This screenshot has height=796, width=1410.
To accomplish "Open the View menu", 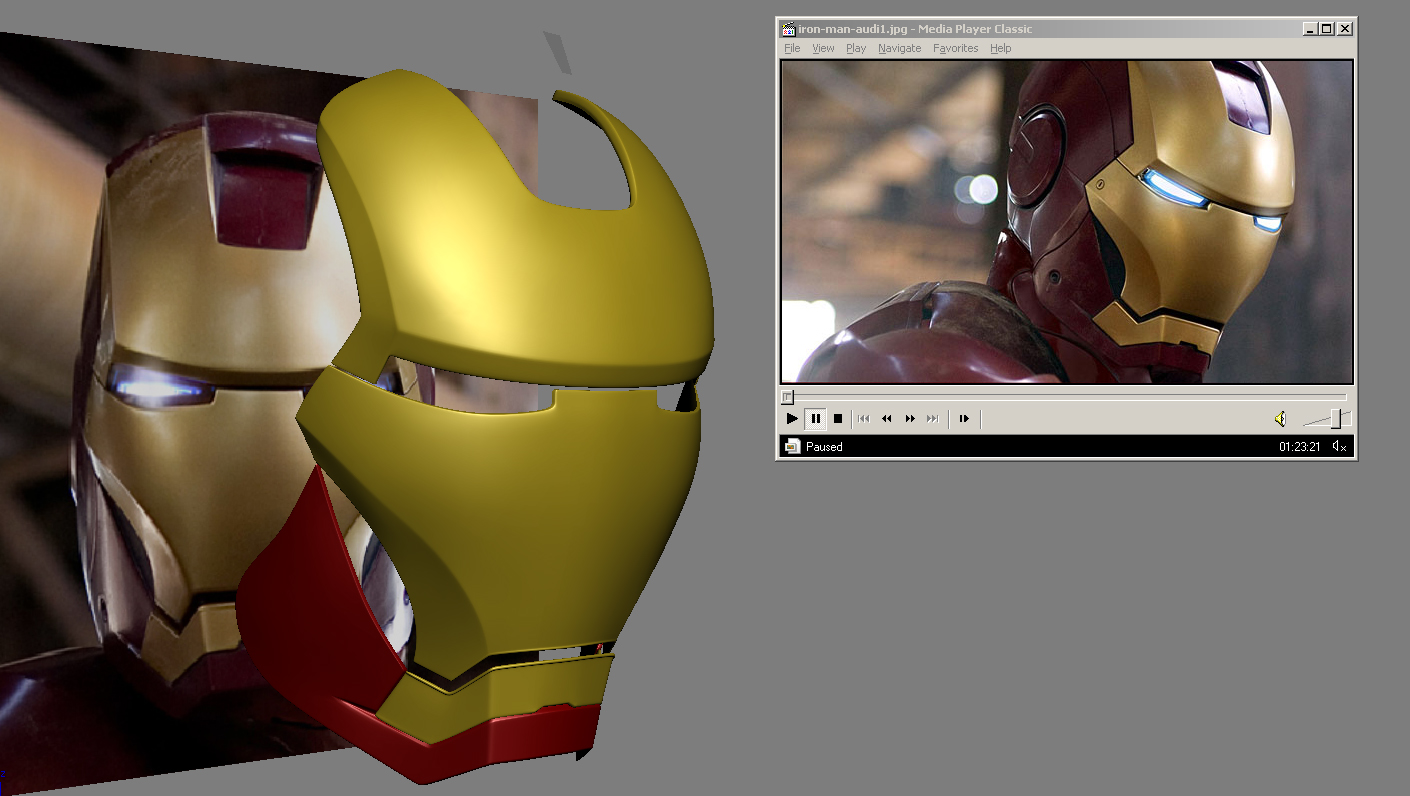I will pyautogui.click(x=823, y=48).
